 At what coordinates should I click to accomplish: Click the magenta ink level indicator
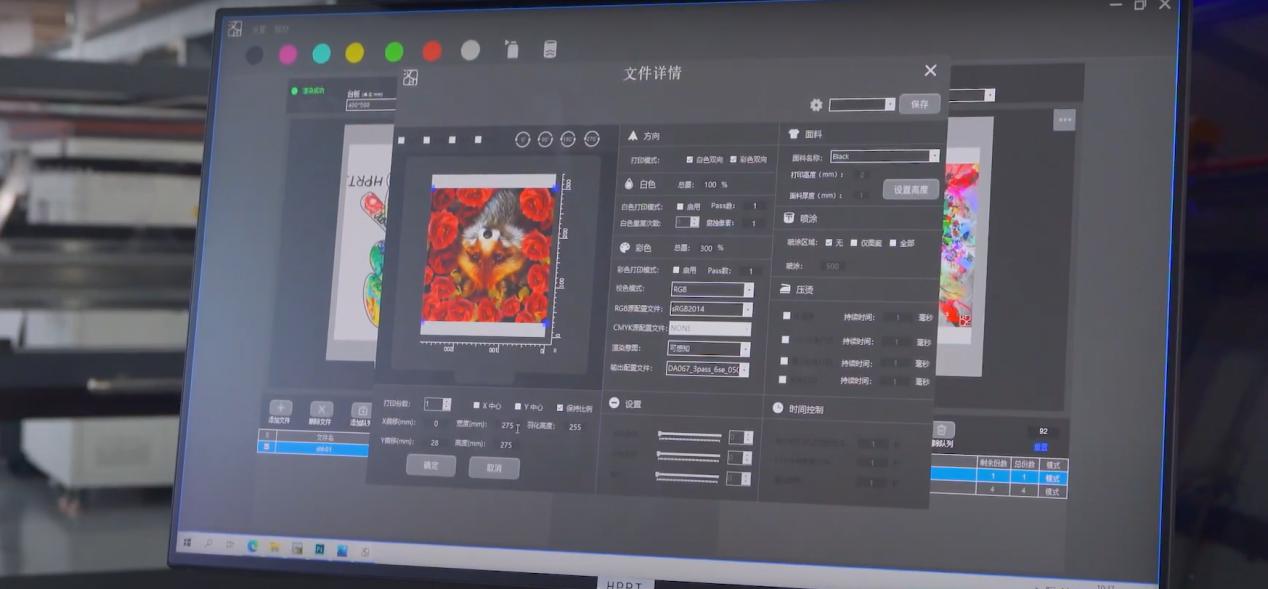coord(288,53)
